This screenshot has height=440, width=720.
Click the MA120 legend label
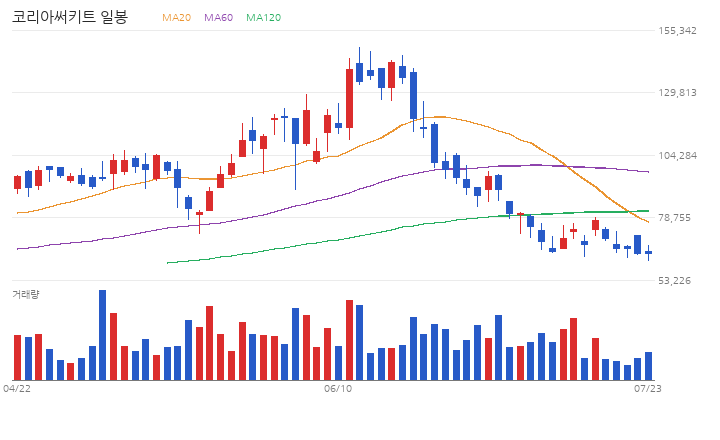pyautogui.click(x=264, y=17)
